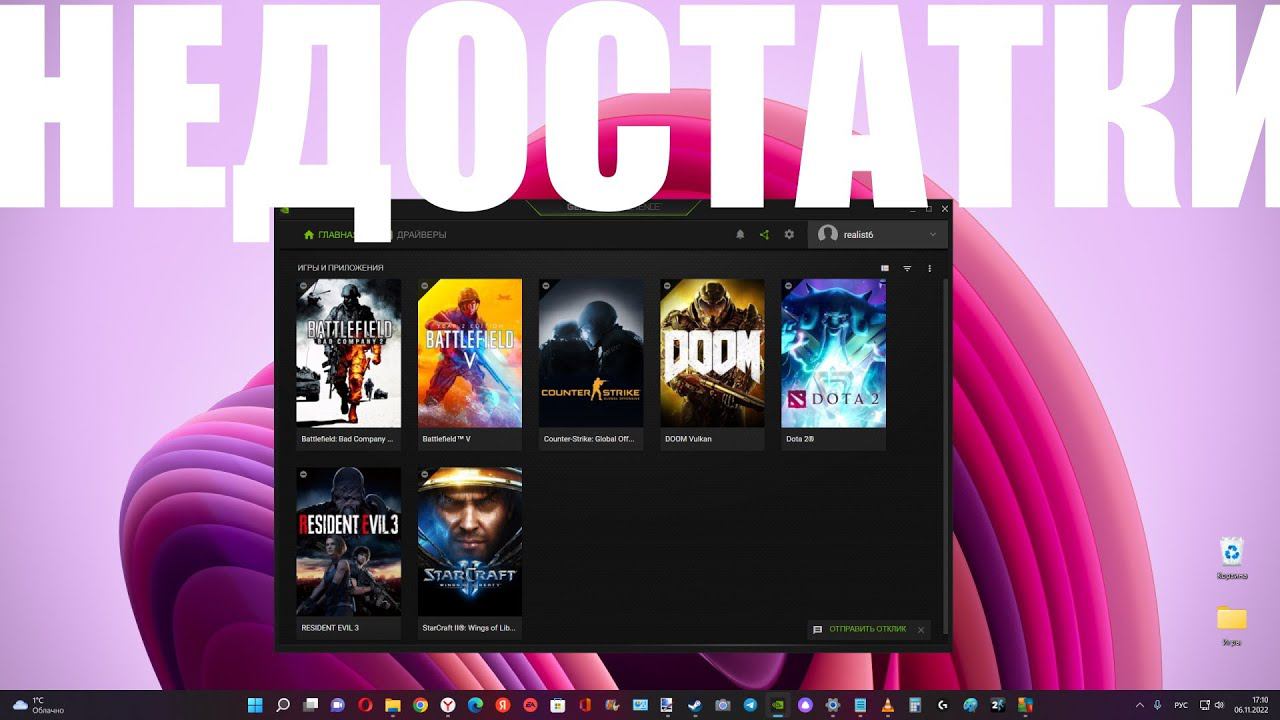Open Windows Settings gear on taskbar
This screenshot has width=1280, height=720.
coord(833,705)
